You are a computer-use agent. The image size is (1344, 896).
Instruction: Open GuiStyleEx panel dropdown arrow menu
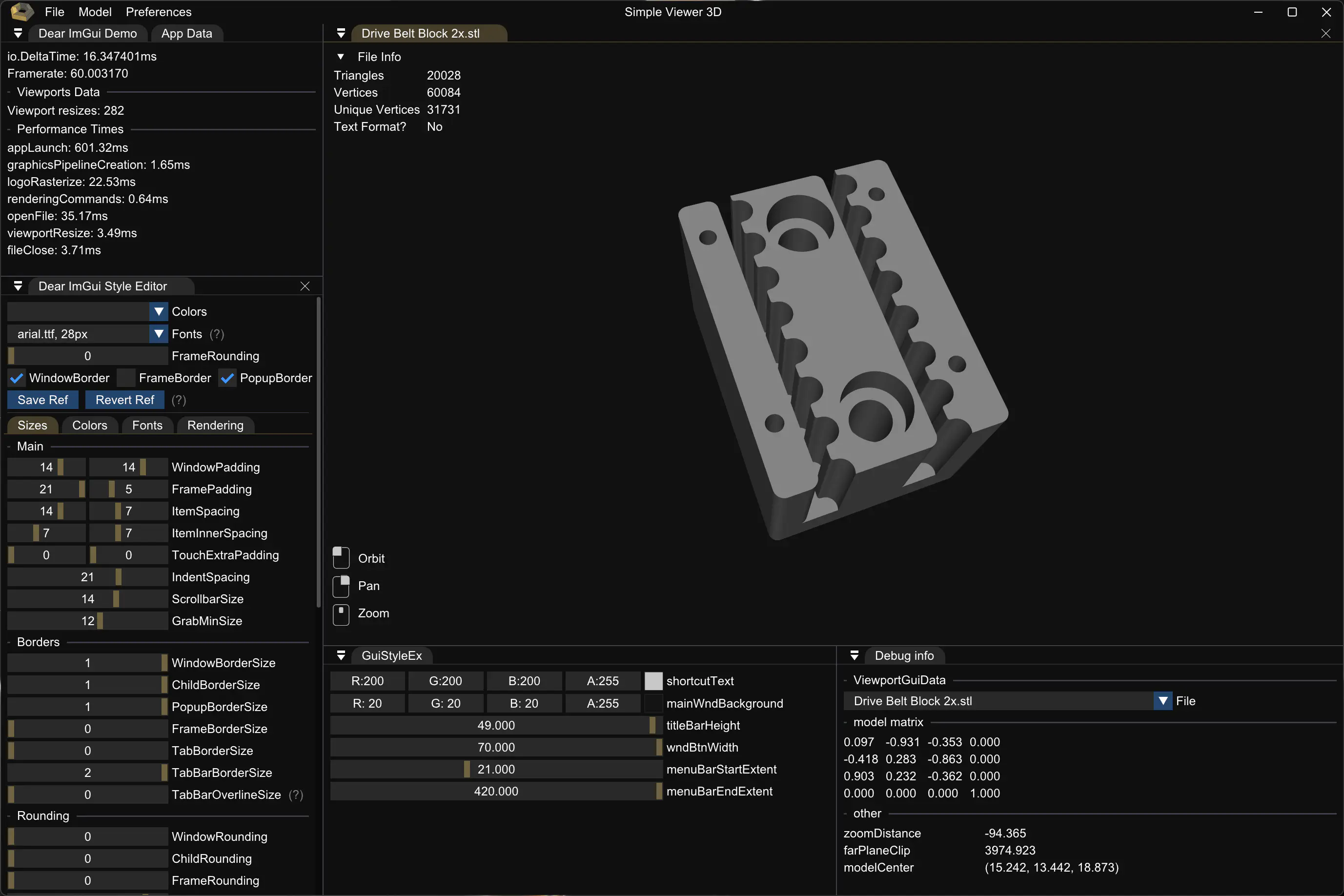click(x=341, y=655)
